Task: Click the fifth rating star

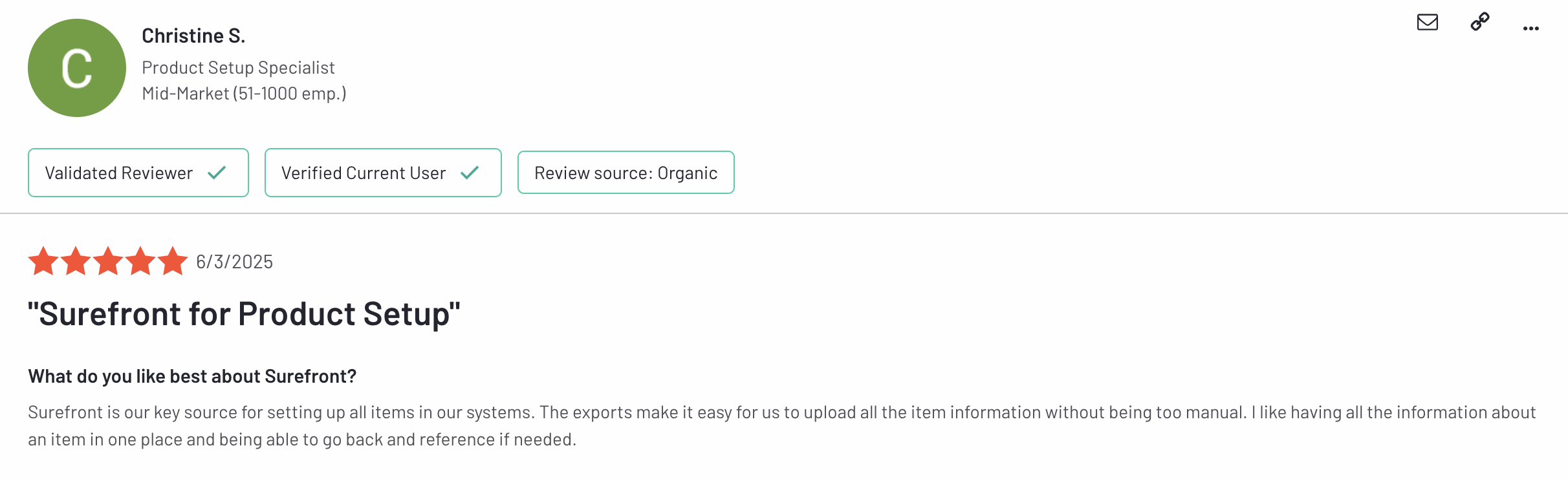Action: click(173, 262)
